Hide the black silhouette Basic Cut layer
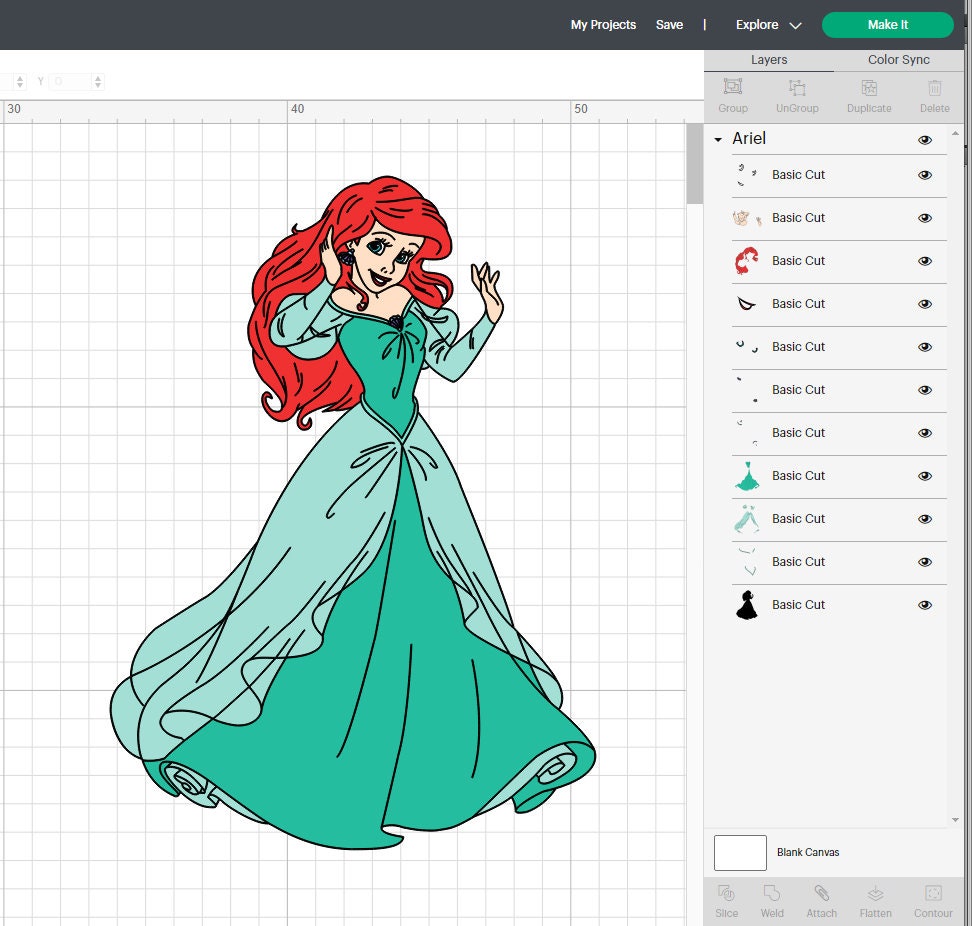Screen dimensions: 972x926 pyautogui.click(x=924, y=604)
